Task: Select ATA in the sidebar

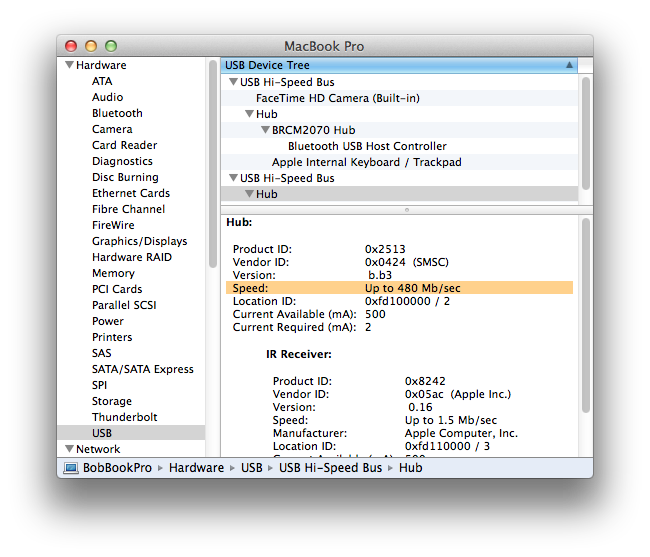Action: click(102, 81)
